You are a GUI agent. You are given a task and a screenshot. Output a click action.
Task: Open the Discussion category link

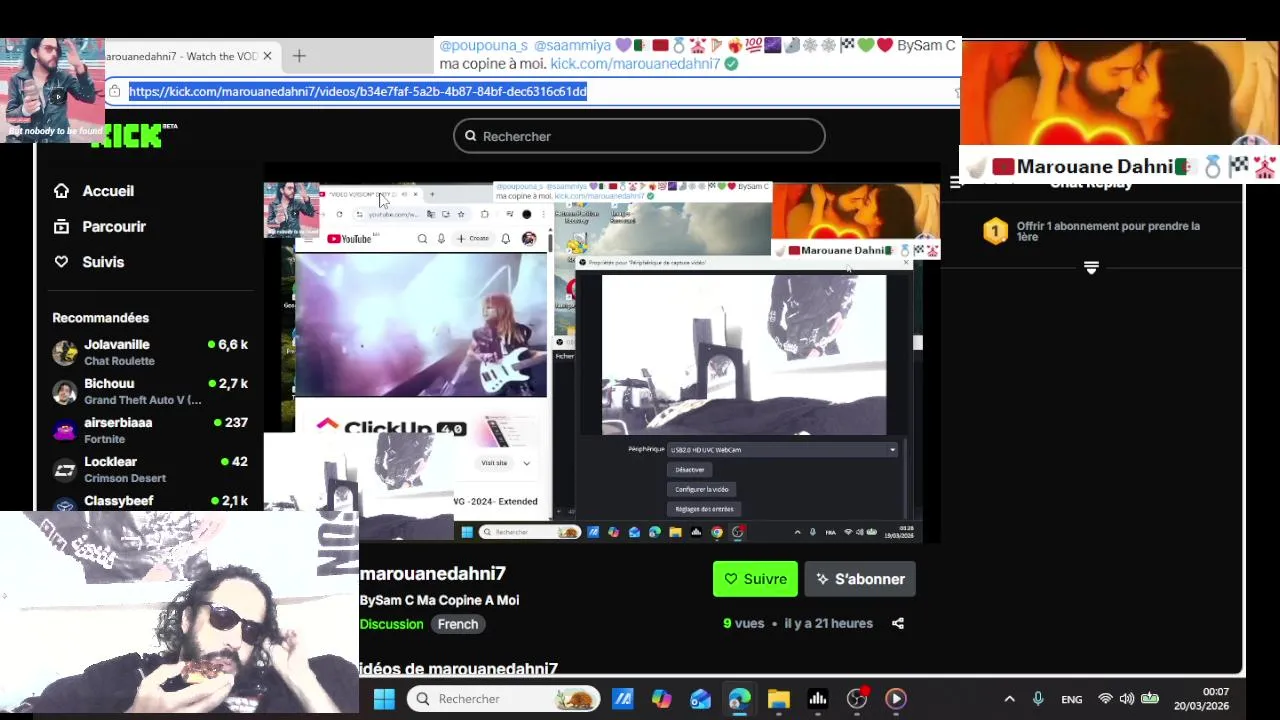coord(391,624)
